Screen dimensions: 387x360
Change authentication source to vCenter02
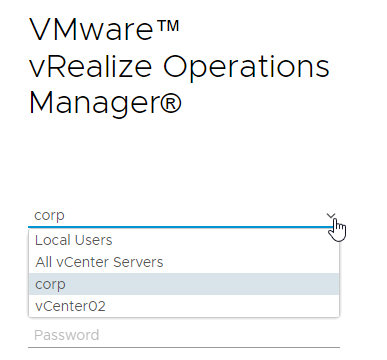(x=184, y=306)
